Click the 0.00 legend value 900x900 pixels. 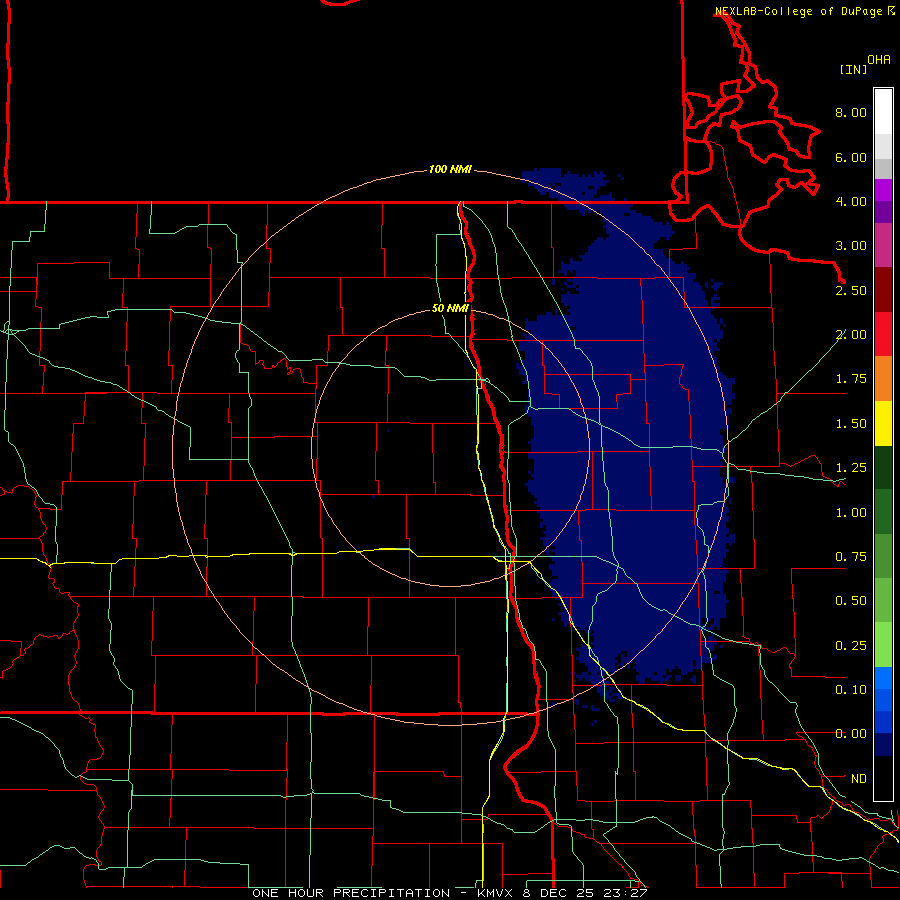coord(851,734)
